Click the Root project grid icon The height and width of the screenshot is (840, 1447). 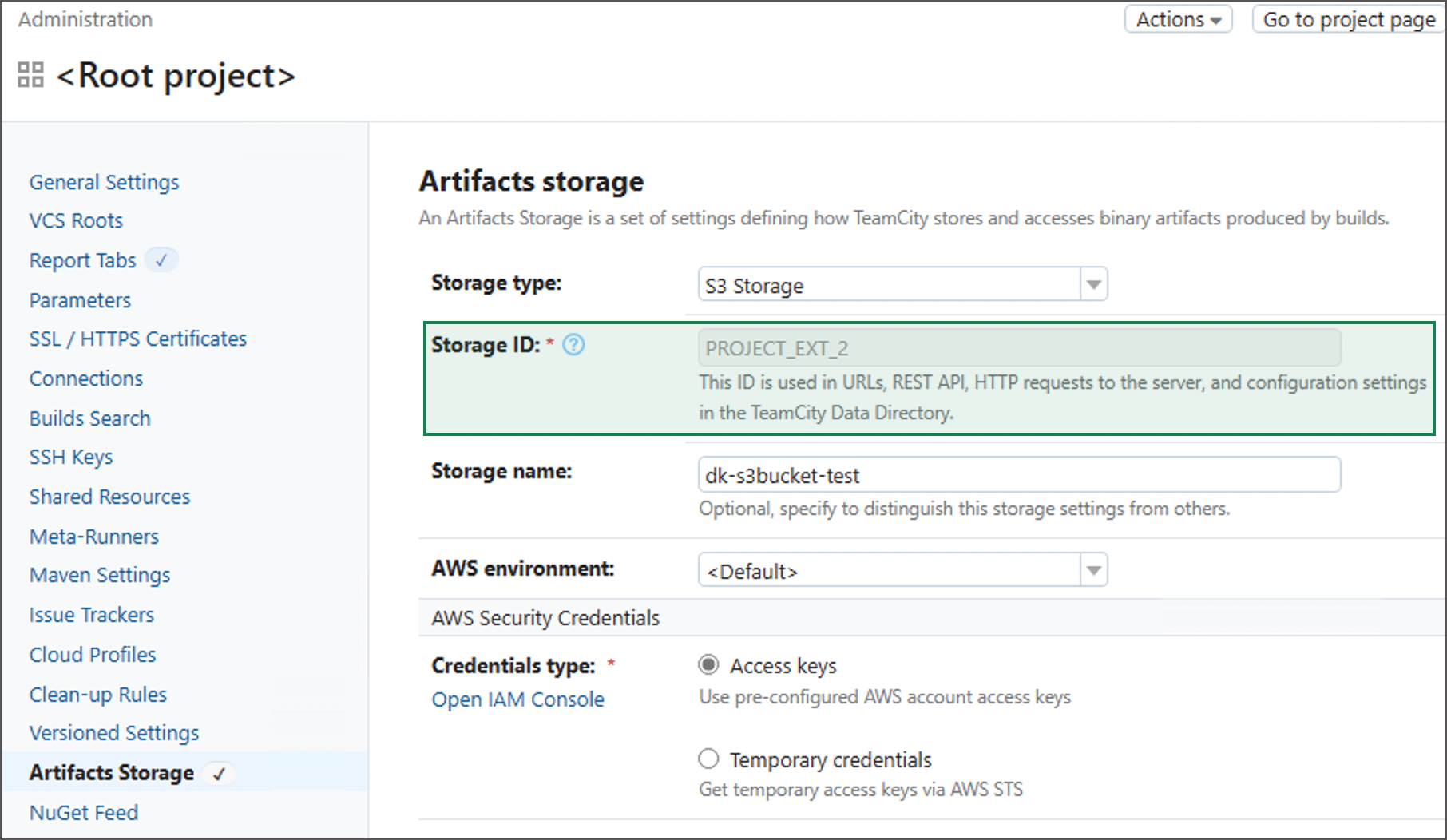click(x=30, y=75)
